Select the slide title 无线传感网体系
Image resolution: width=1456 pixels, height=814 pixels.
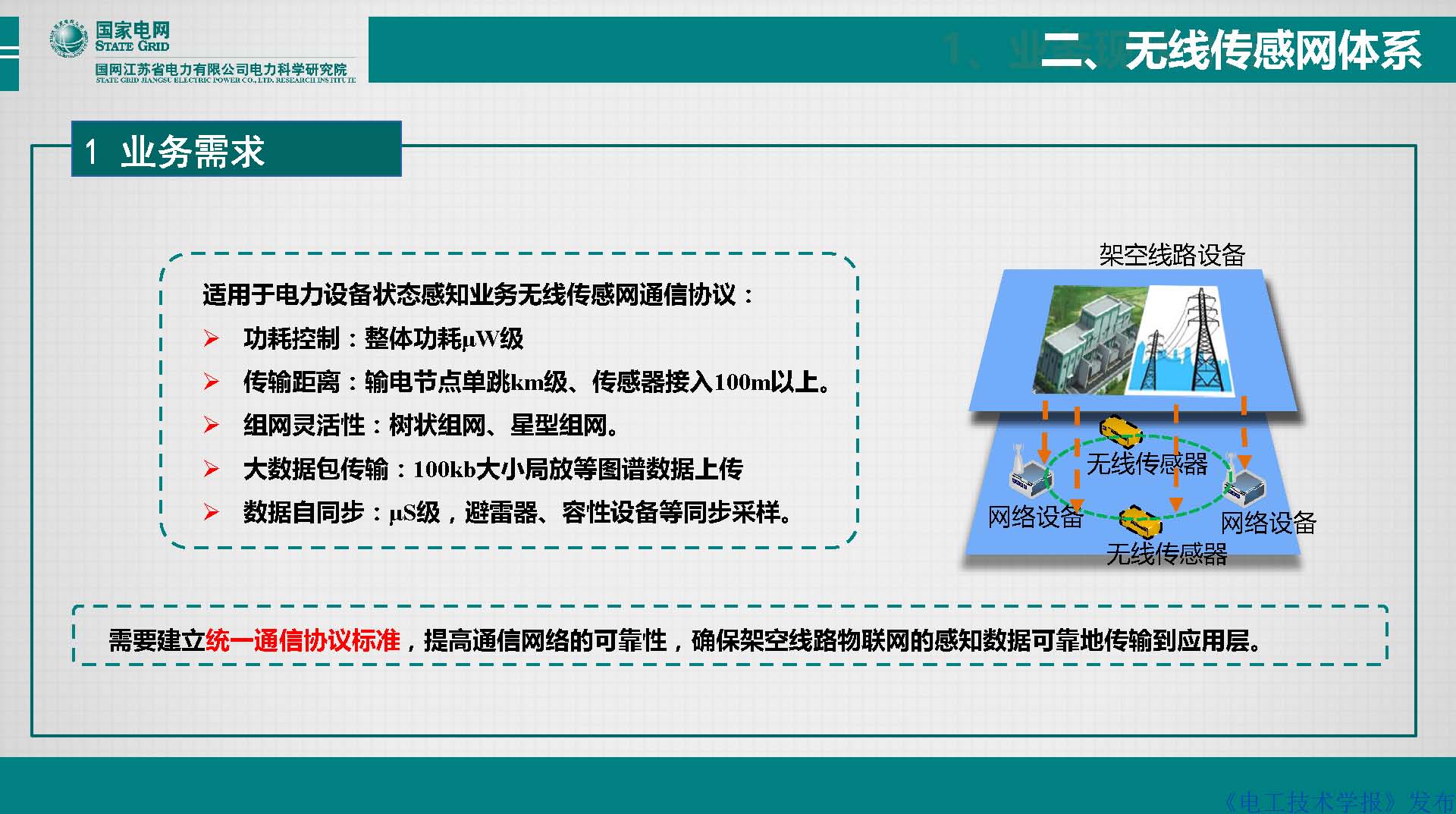(1273, 51)
